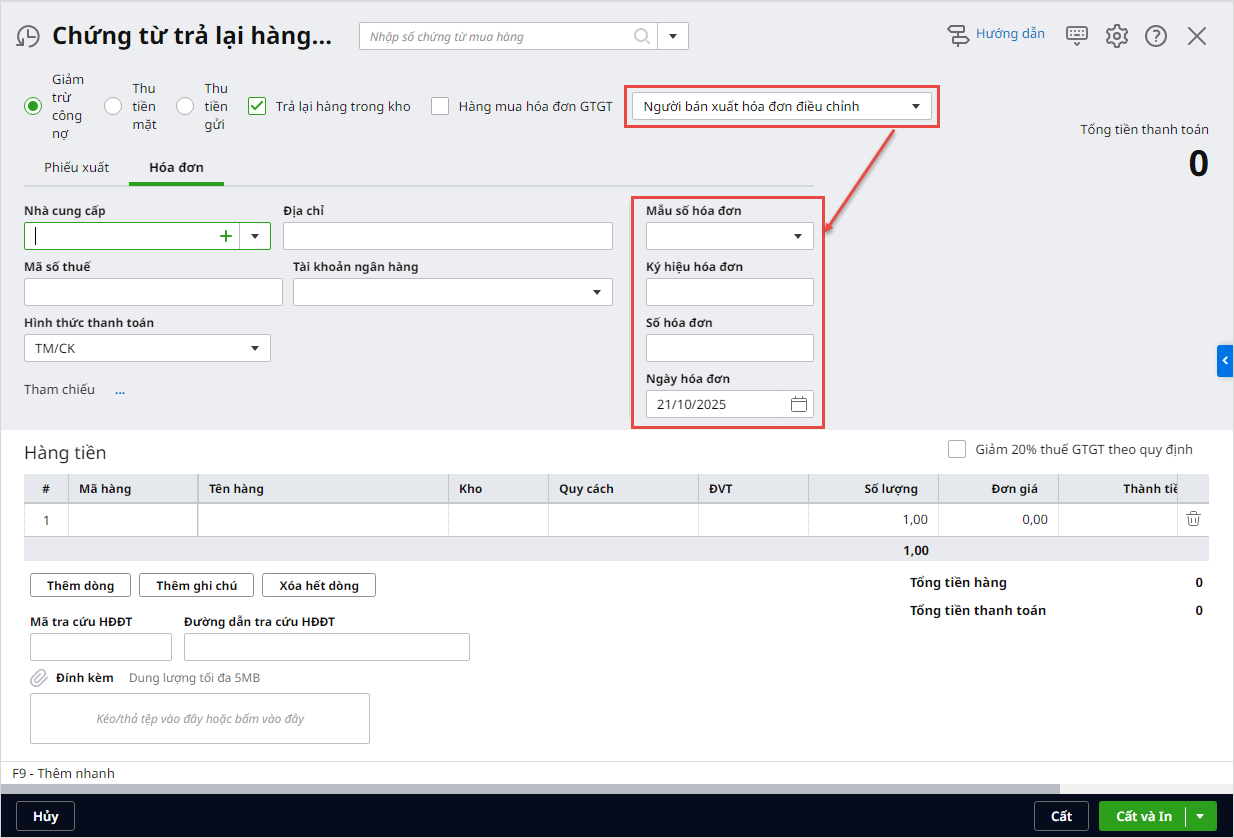This screenshot has height=838, width=1234.
Task: Click the Mã số thuế input field
Action: click(x=153, y=292)
